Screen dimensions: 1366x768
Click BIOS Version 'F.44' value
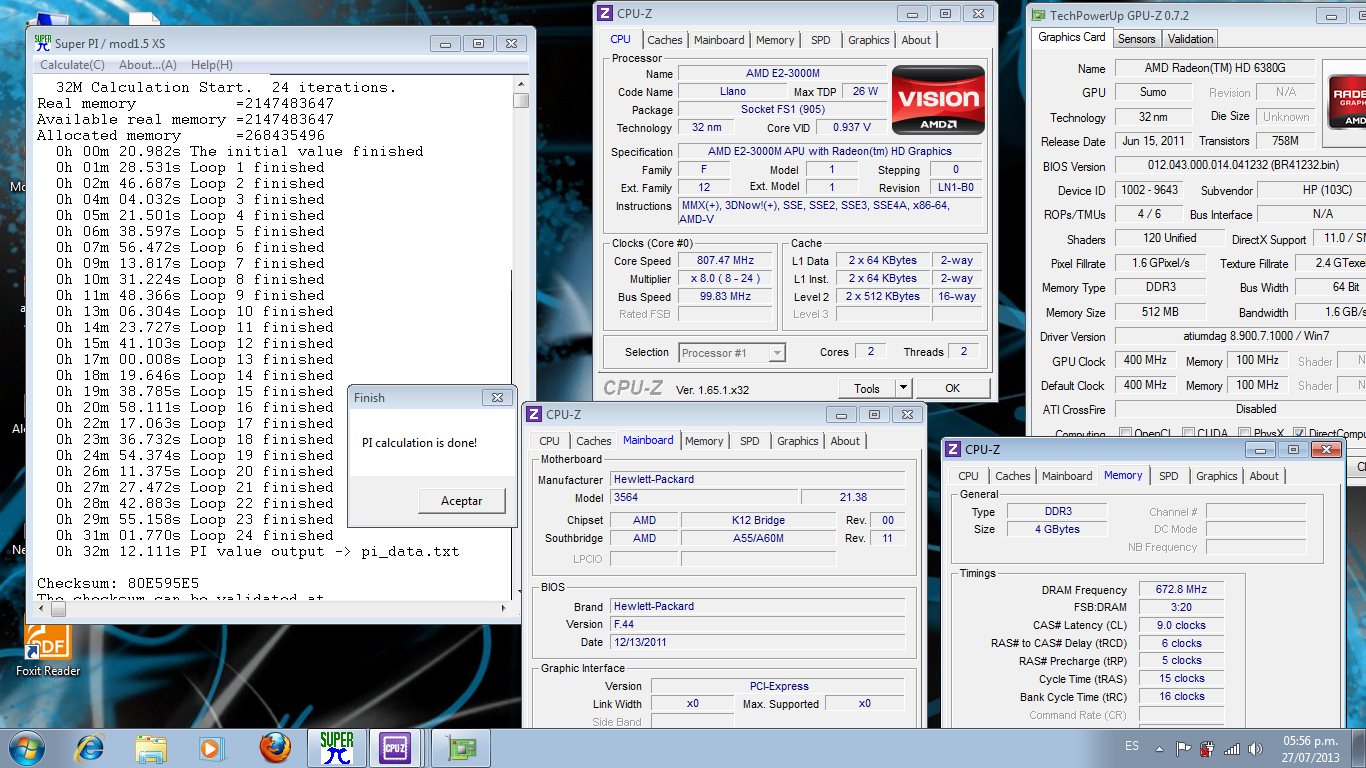(758, 624)
